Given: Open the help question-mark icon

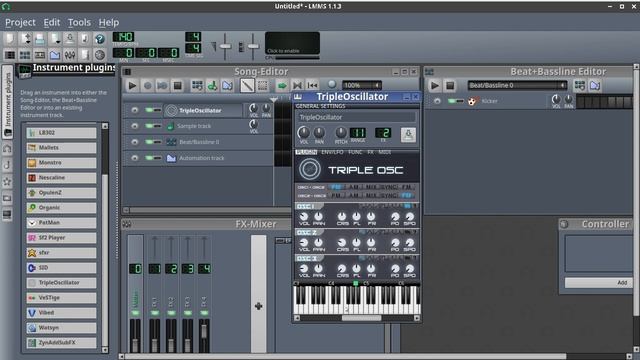Looking at the screenshot, I should (100, 39).
